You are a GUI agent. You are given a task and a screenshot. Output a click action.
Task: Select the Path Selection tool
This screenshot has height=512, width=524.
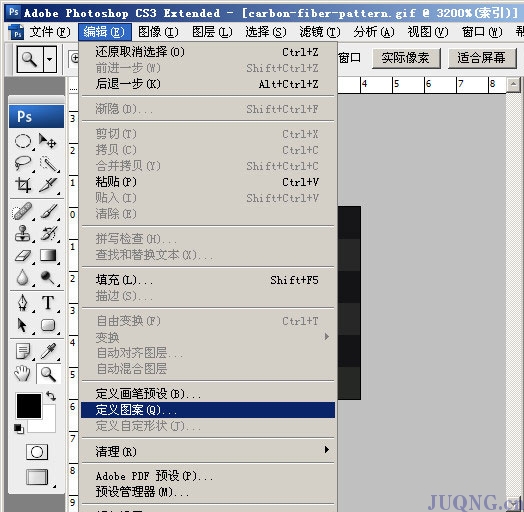click(23, 325)
